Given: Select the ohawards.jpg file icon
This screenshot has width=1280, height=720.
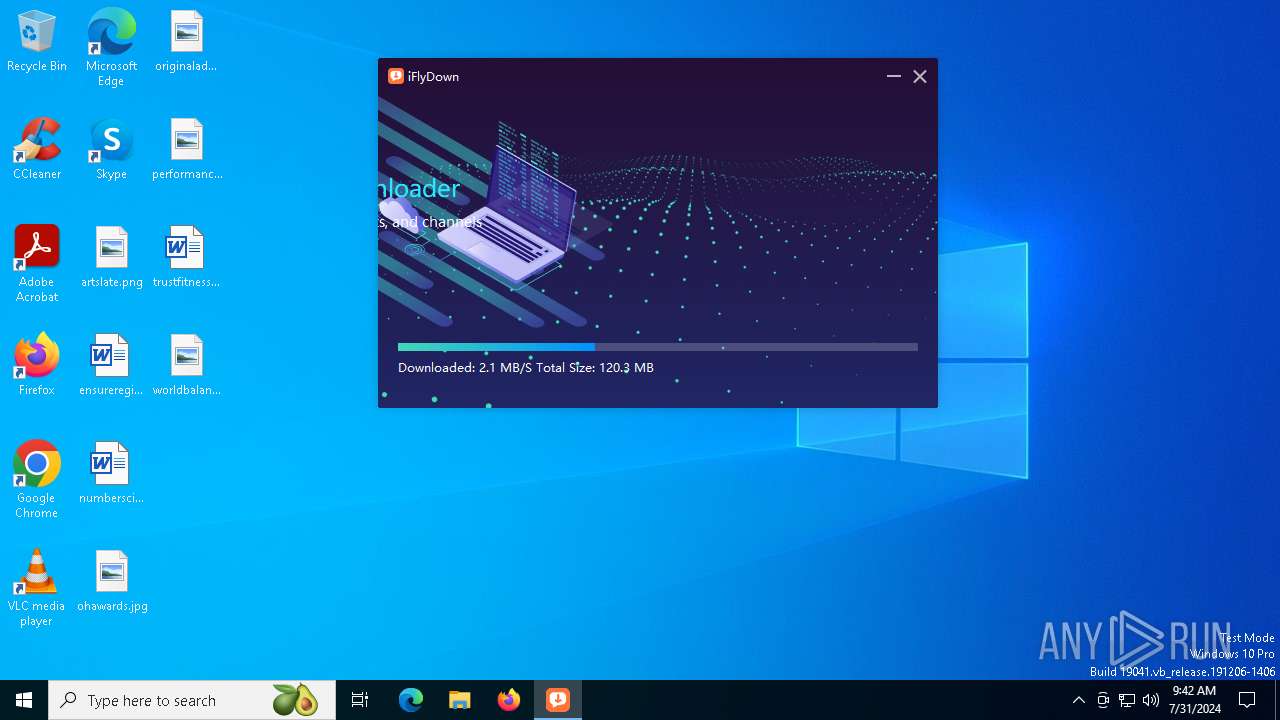Looking at the screenshot, I should pyautogui.click(x=112, y=582).
